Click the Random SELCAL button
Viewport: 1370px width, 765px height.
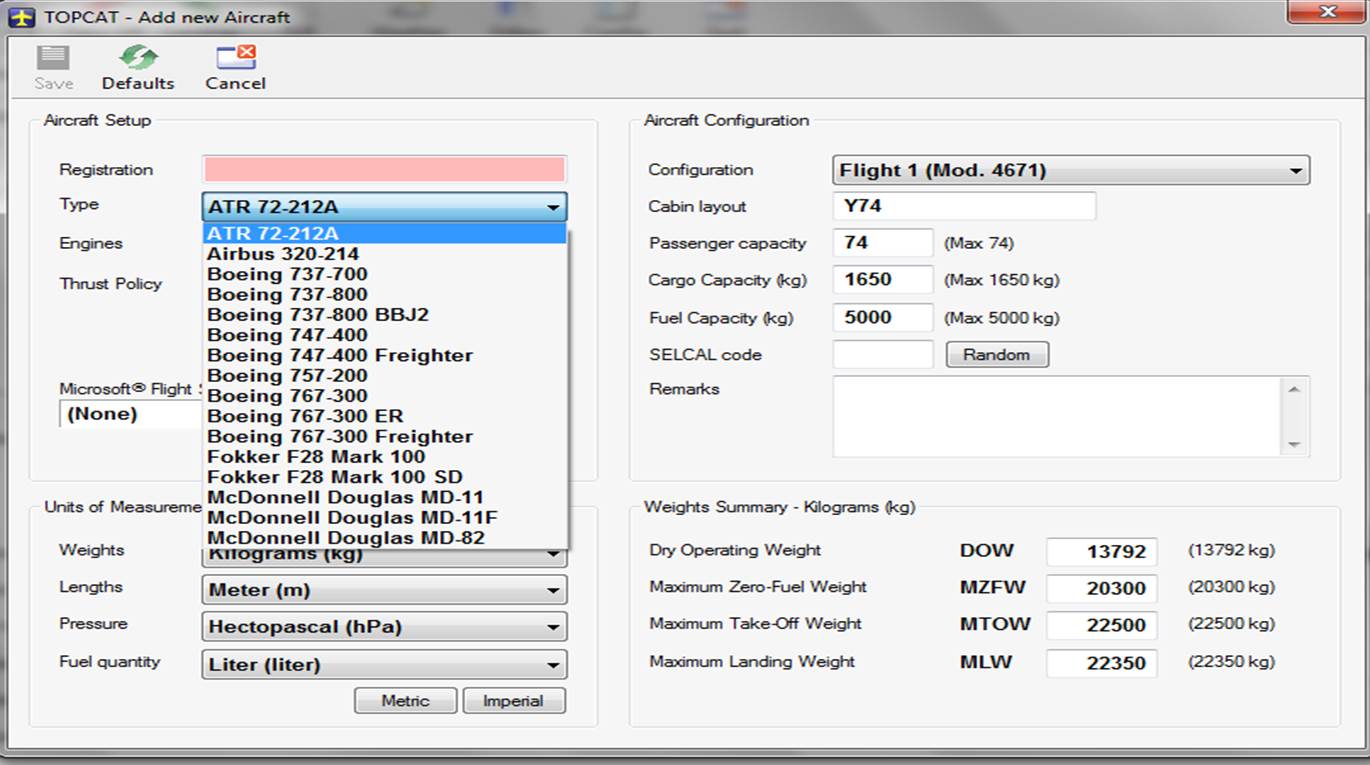click(997, 355)
